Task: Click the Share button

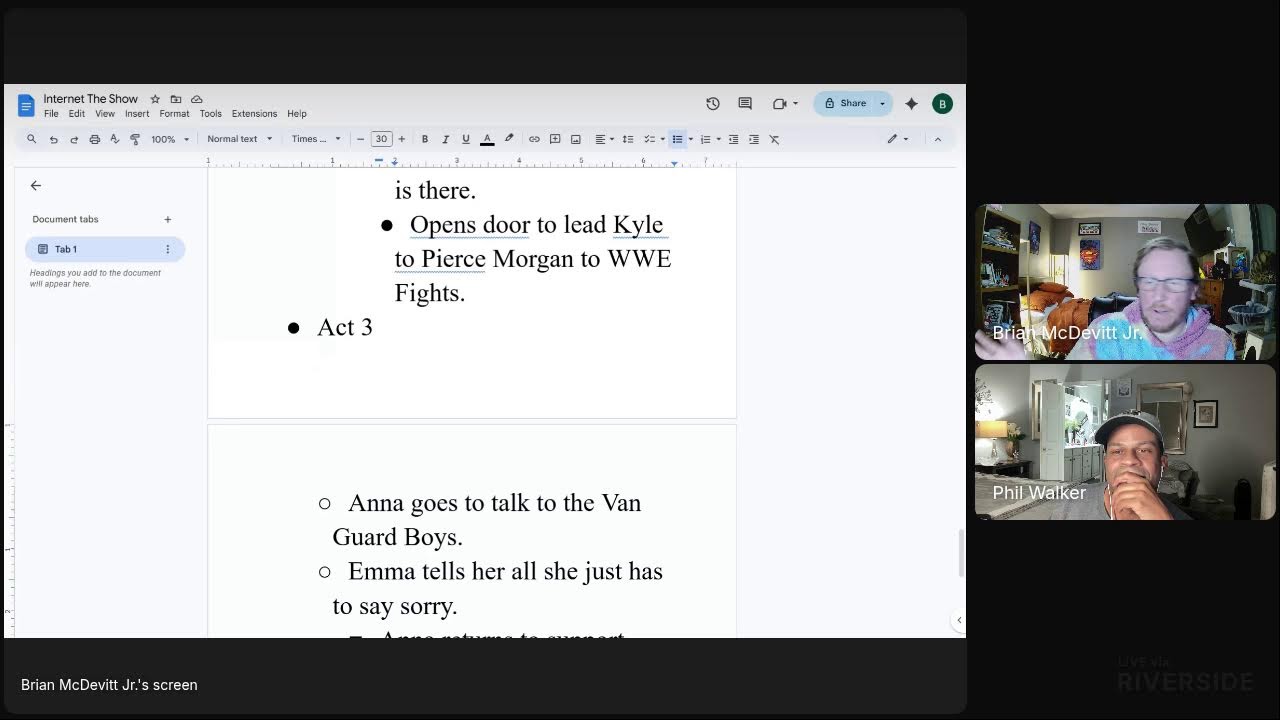Action: tap(844, 103)
